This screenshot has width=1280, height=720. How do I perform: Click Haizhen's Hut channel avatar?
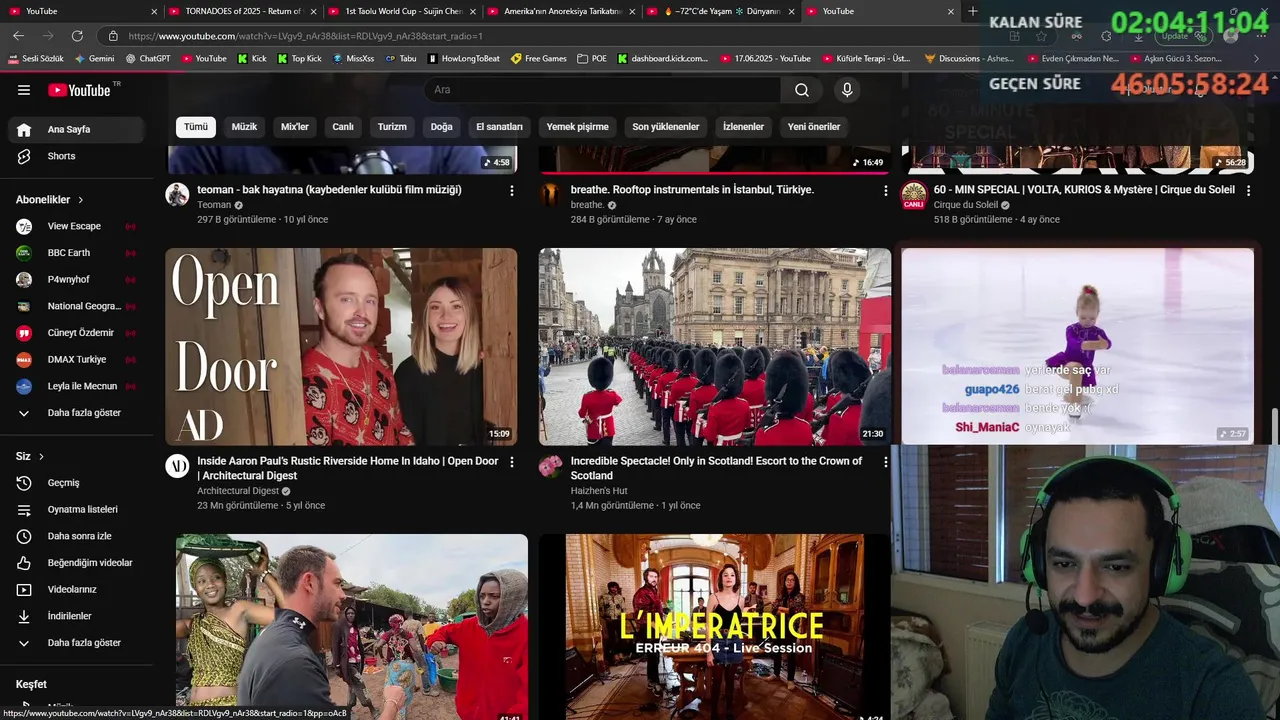pos(550,466)
